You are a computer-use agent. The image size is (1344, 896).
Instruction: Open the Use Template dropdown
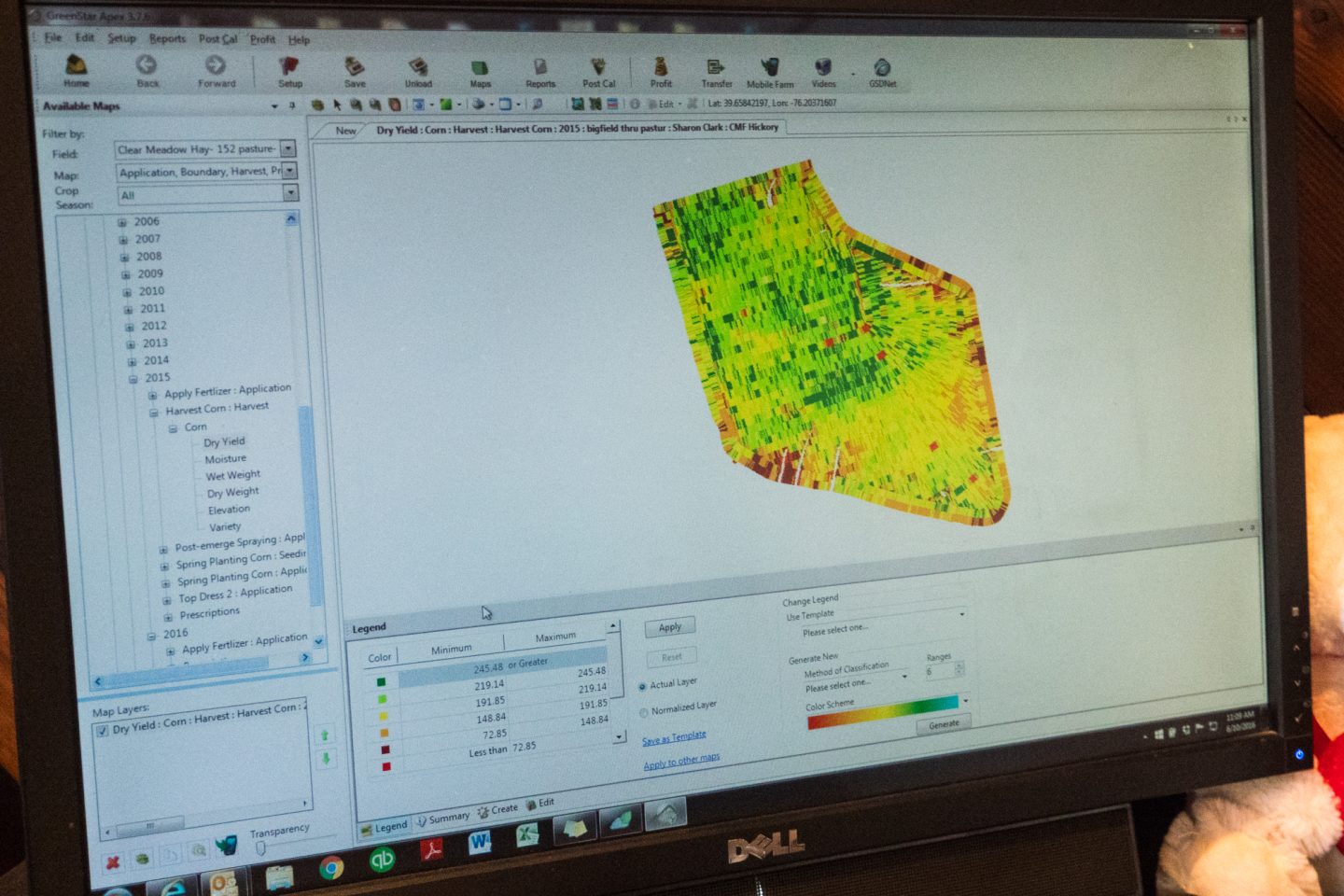(x=962, y=615)
